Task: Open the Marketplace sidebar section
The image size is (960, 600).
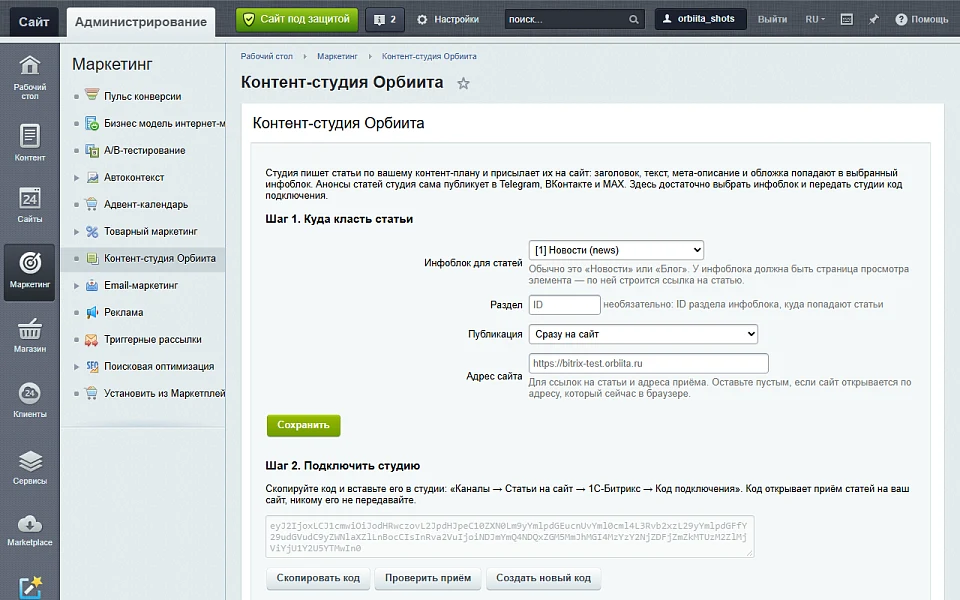Action: (x=29, y=530)
